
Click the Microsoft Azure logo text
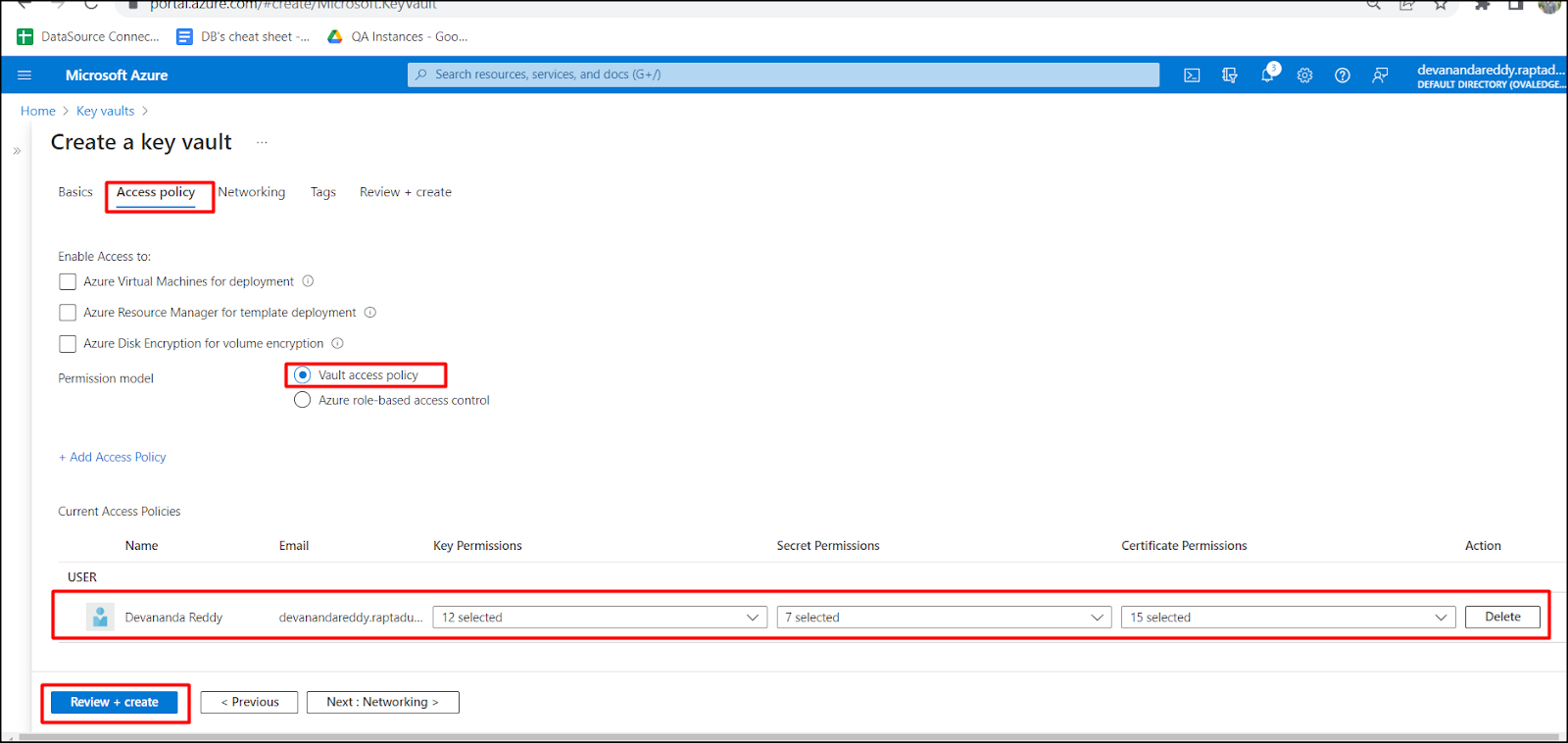[117, 75]
